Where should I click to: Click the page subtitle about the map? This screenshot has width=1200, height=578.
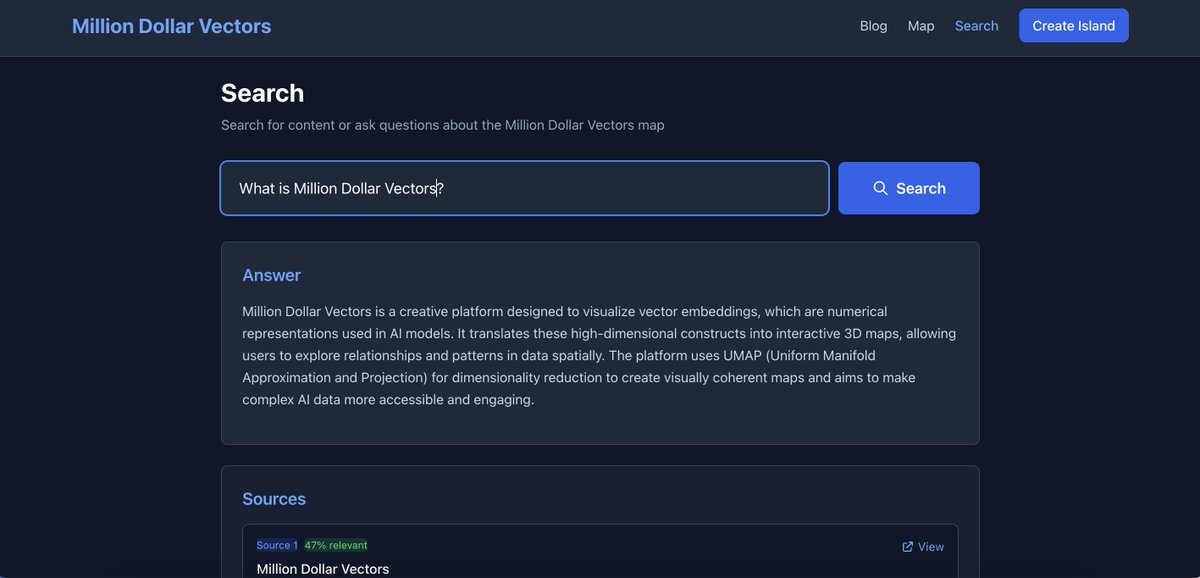[x=443, y=125]
